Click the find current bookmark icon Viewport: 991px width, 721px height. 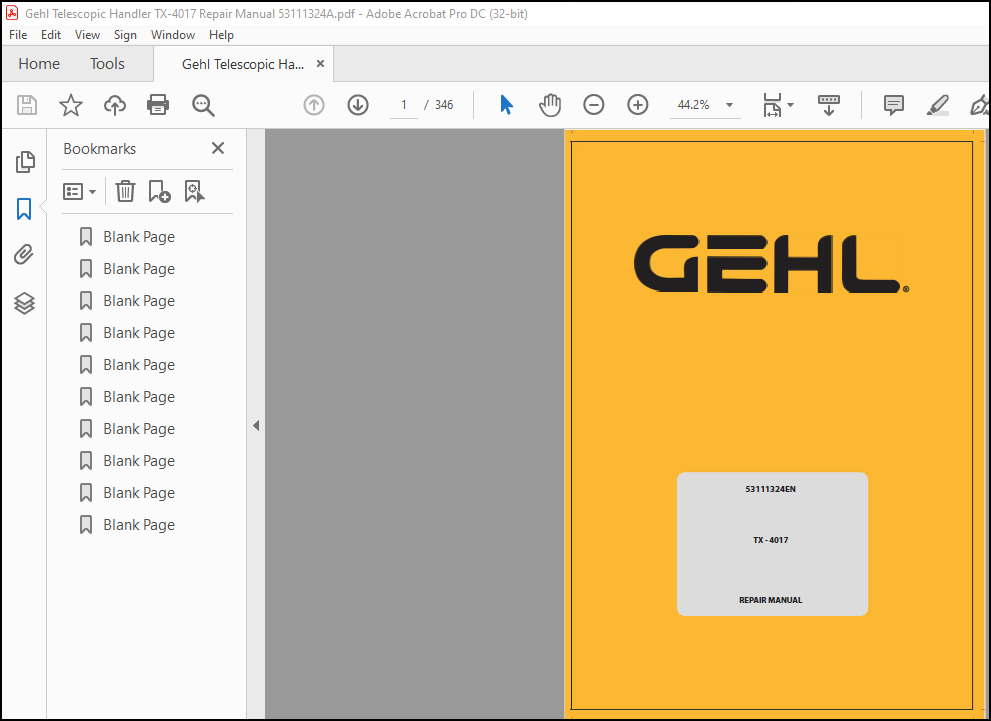(x=194, y=191)
